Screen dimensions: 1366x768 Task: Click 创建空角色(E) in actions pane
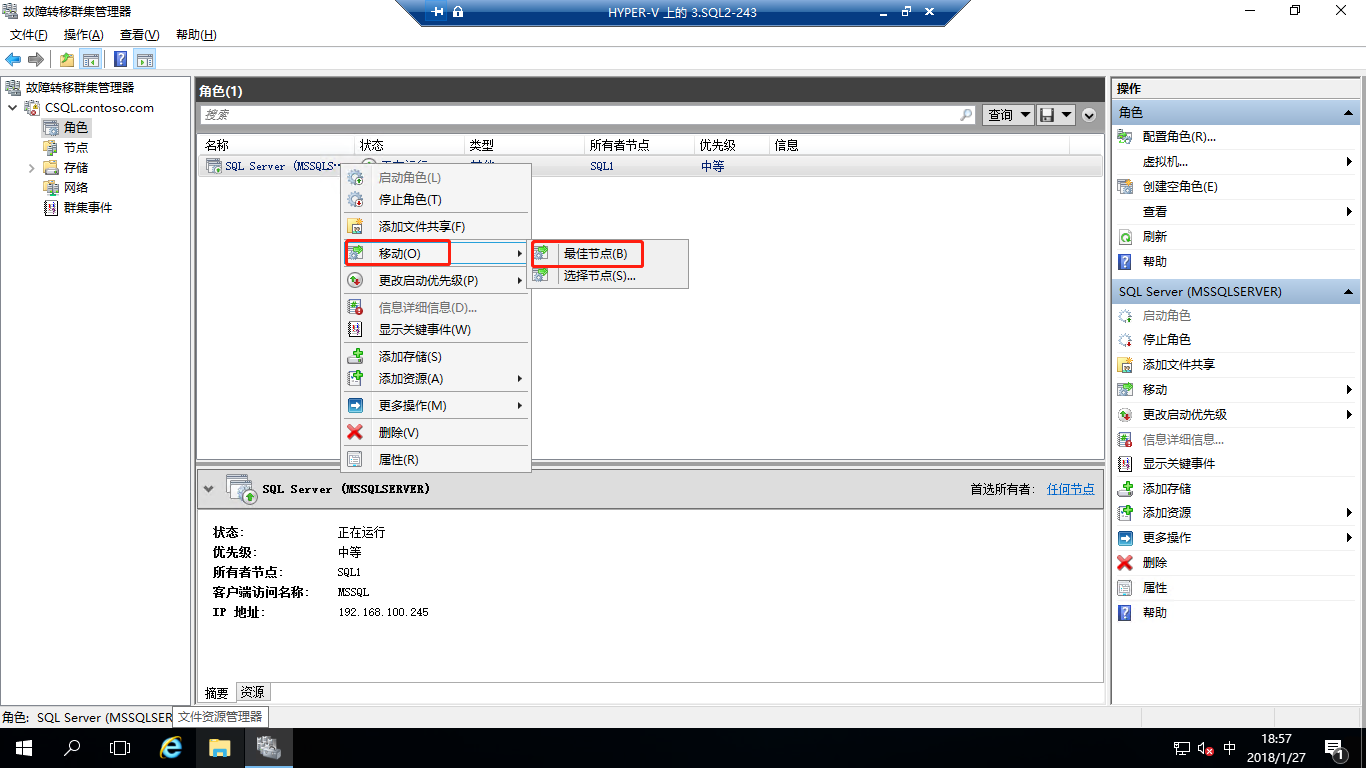pyautogui.click(x=1180, y=187)
